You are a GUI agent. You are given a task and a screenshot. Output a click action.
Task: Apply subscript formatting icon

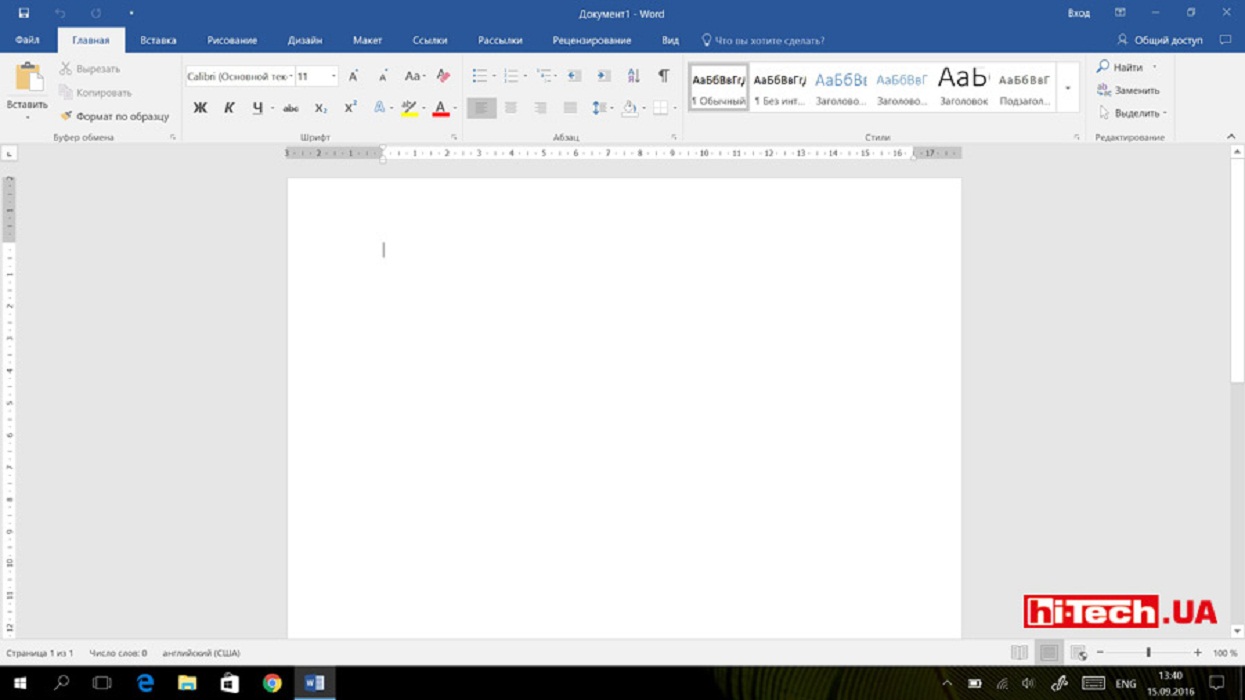click(x=320, y=108)
